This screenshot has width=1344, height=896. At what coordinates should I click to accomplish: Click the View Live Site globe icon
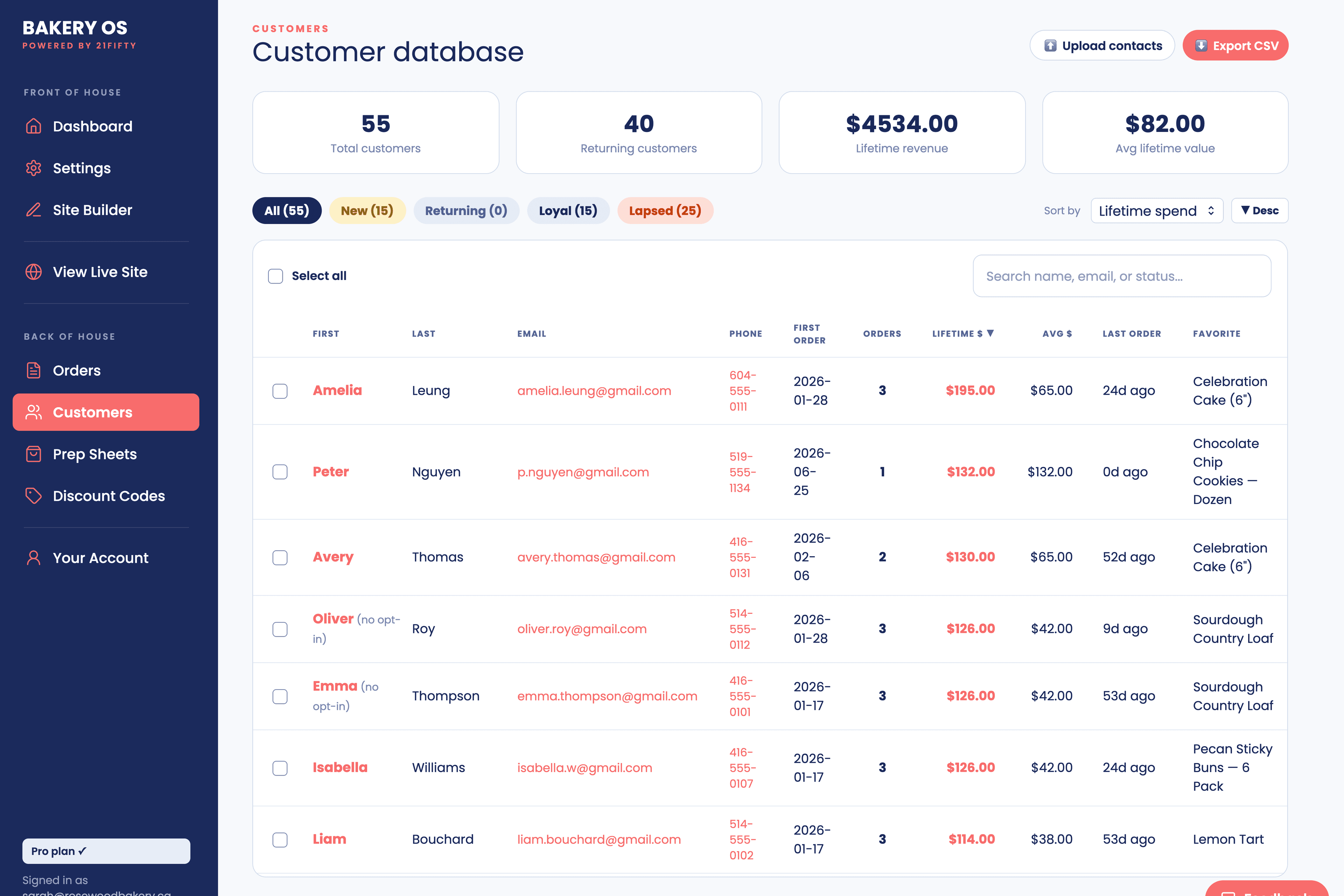point(34,272)
